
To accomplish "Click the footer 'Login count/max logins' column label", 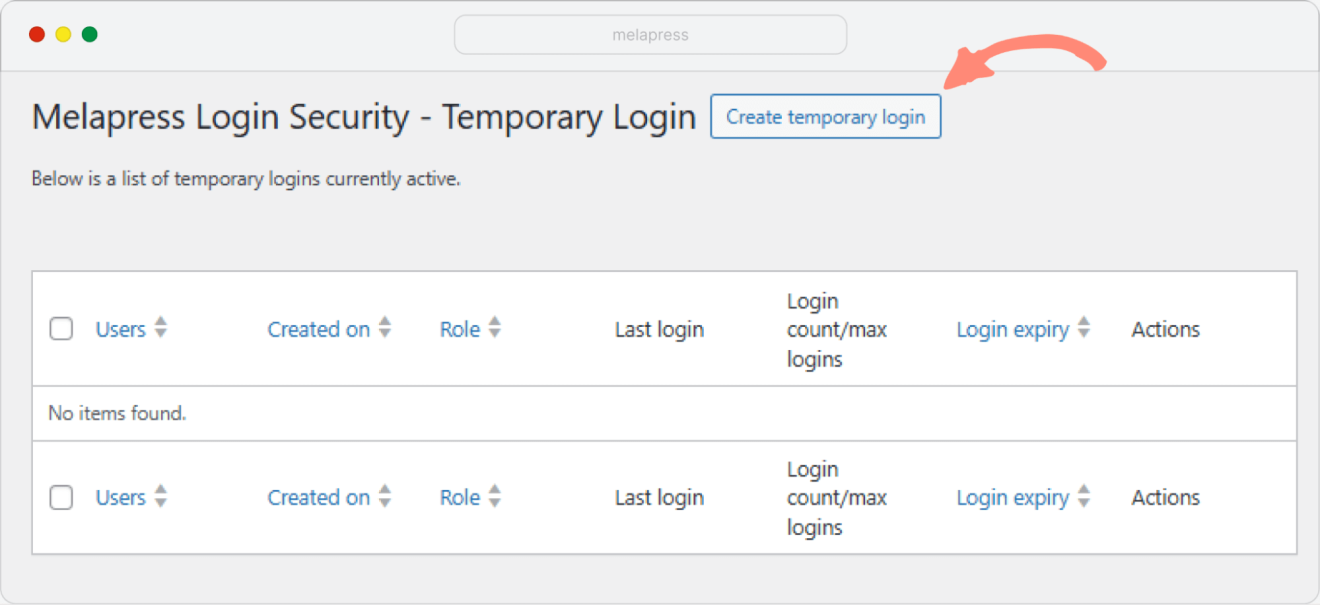I will [837, 498].
